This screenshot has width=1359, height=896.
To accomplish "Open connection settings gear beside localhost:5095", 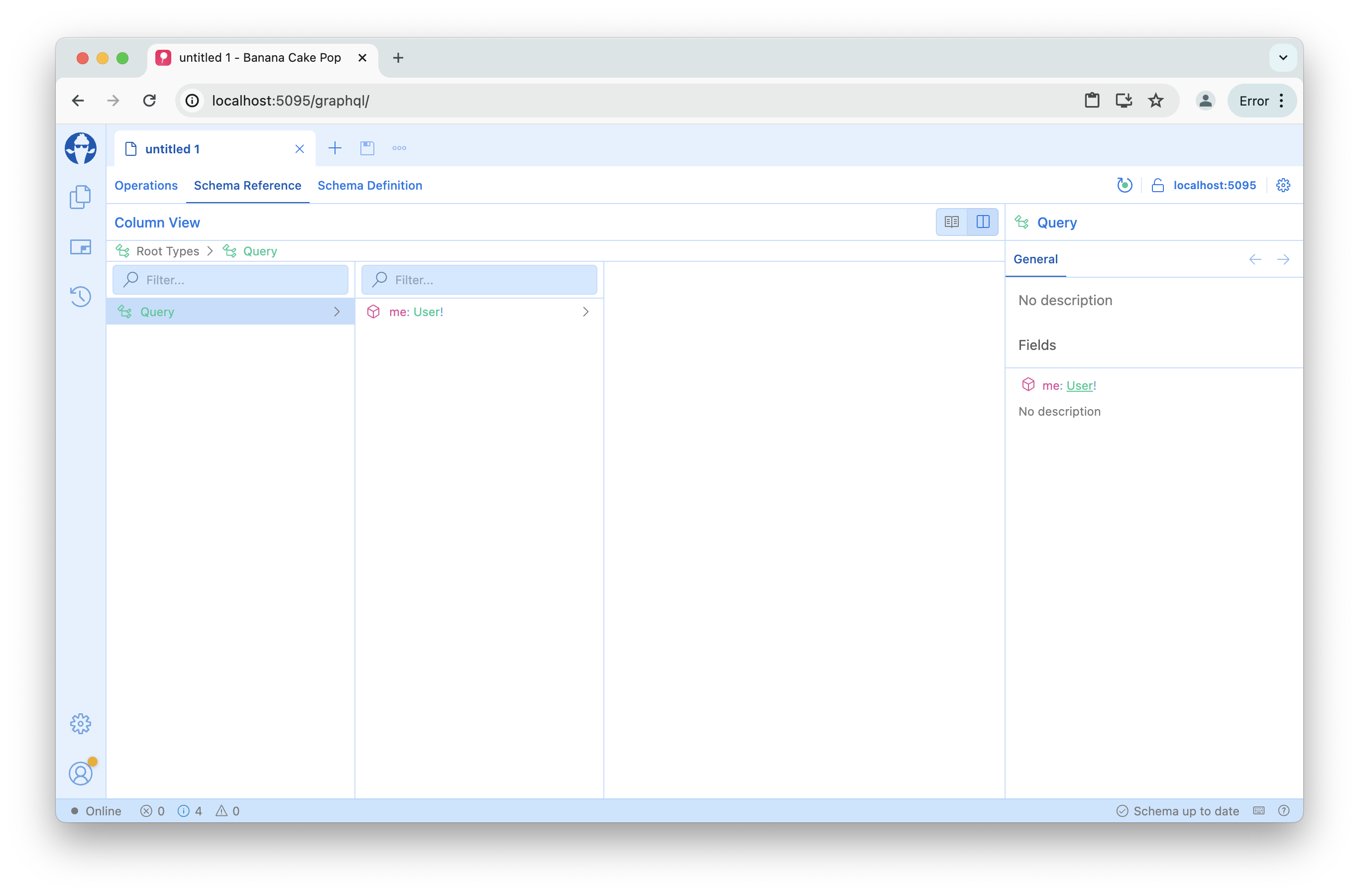I will tap(1283, 185).
